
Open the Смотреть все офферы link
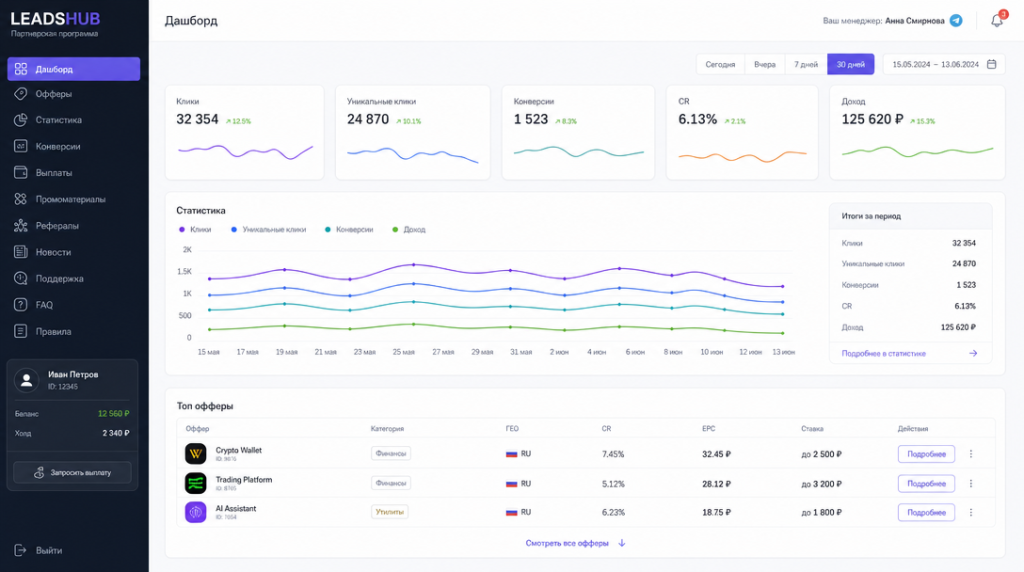click(x=567, y=543)
